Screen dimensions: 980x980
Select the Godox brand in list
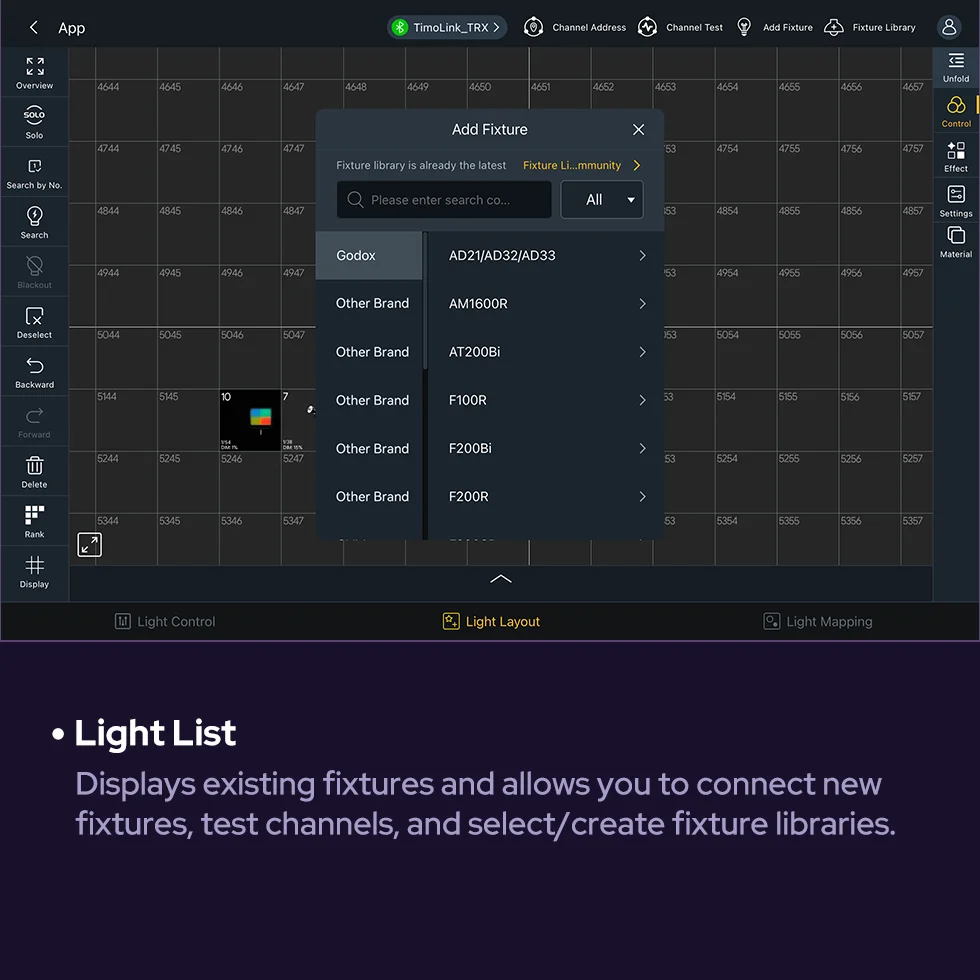click(x=368, y=256)
